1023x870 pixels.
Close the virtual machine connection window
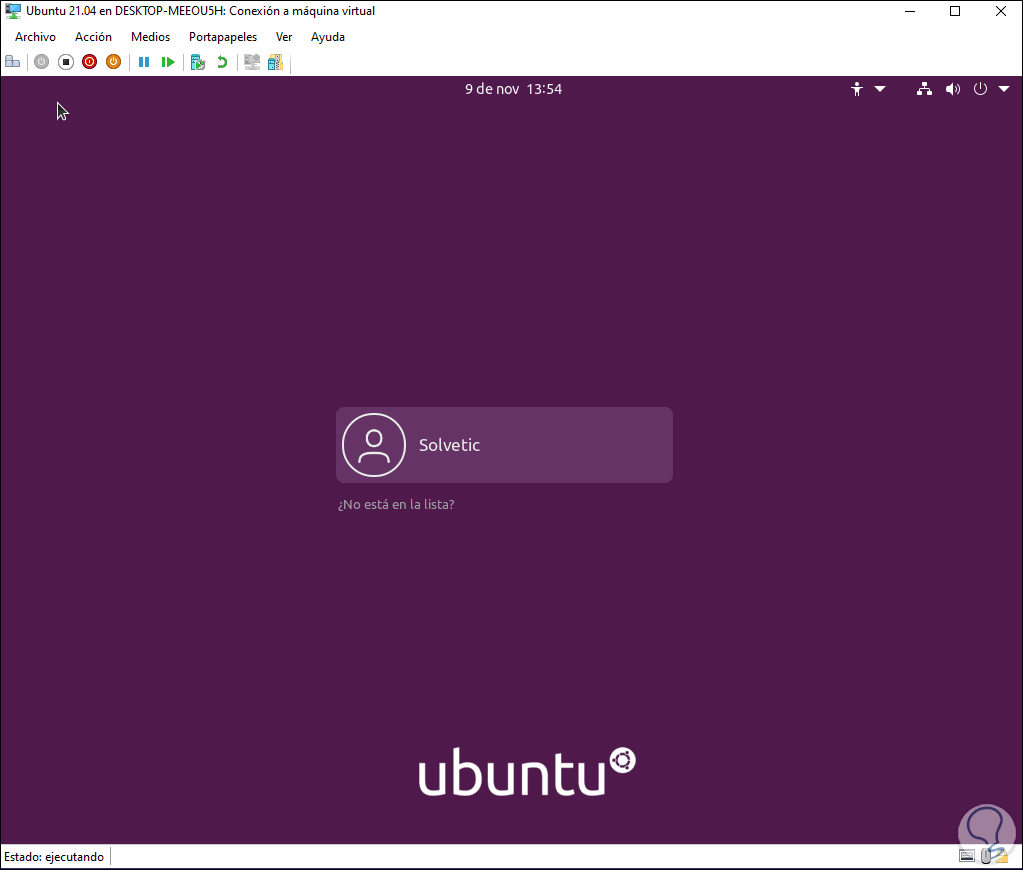point(1001,11)
